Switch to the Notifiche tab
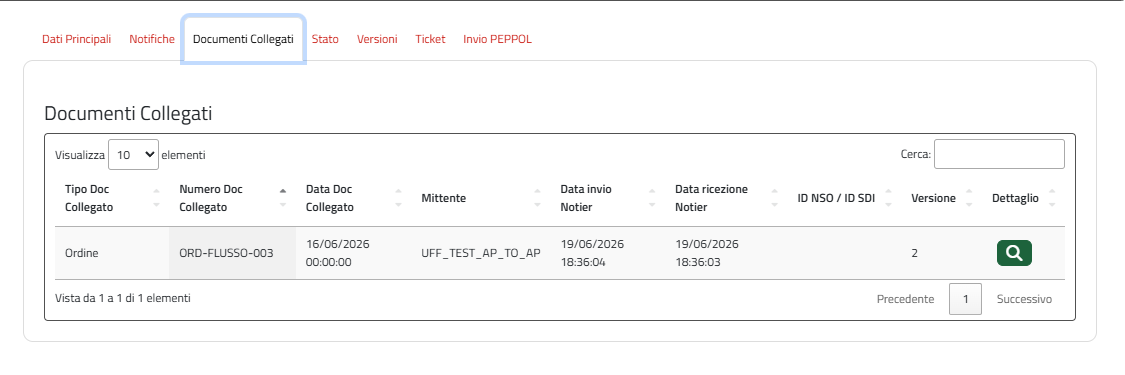This screenshot has width=1125, height=375. point(152,39)
